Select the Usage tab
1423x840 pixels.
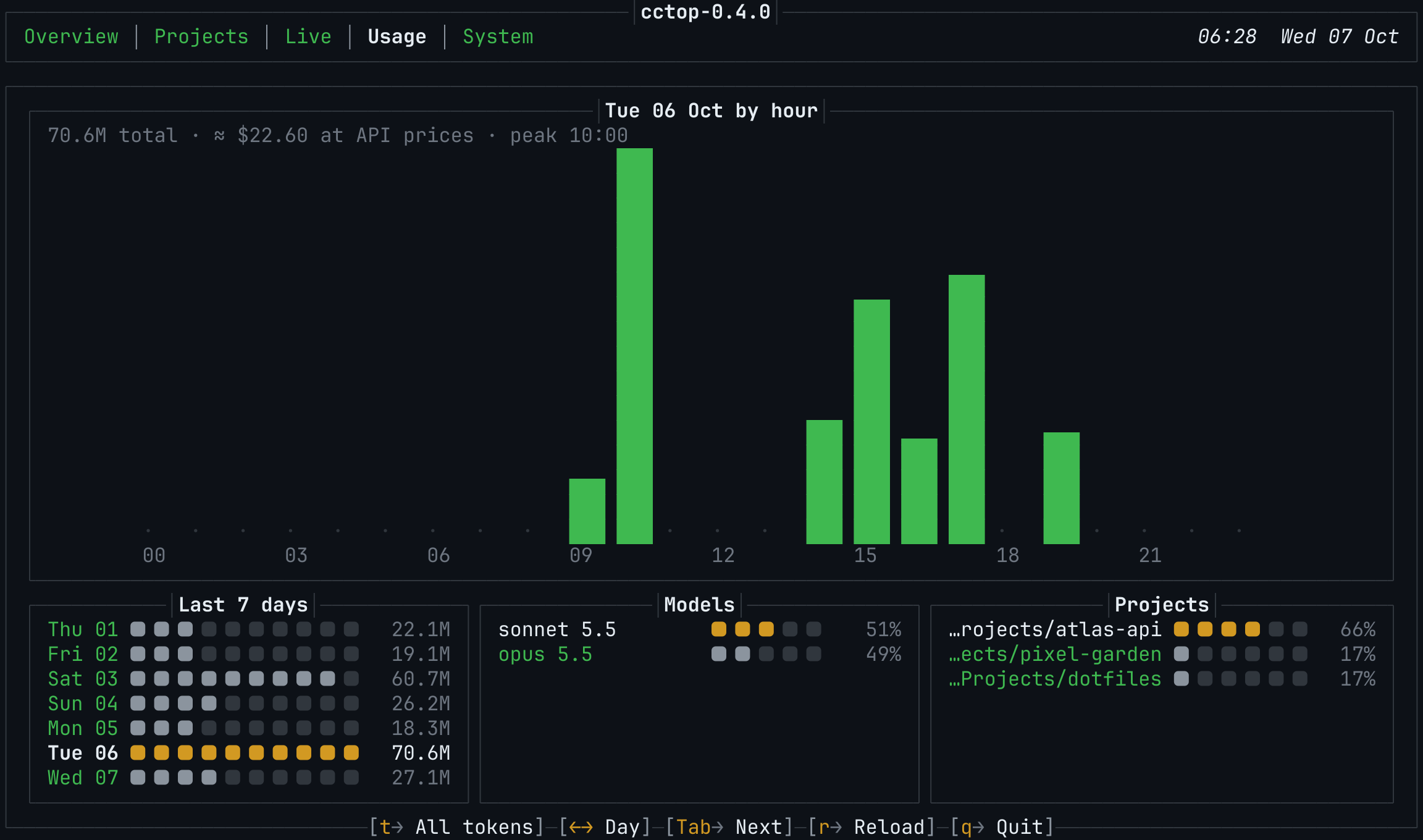[x=397, y=36]
